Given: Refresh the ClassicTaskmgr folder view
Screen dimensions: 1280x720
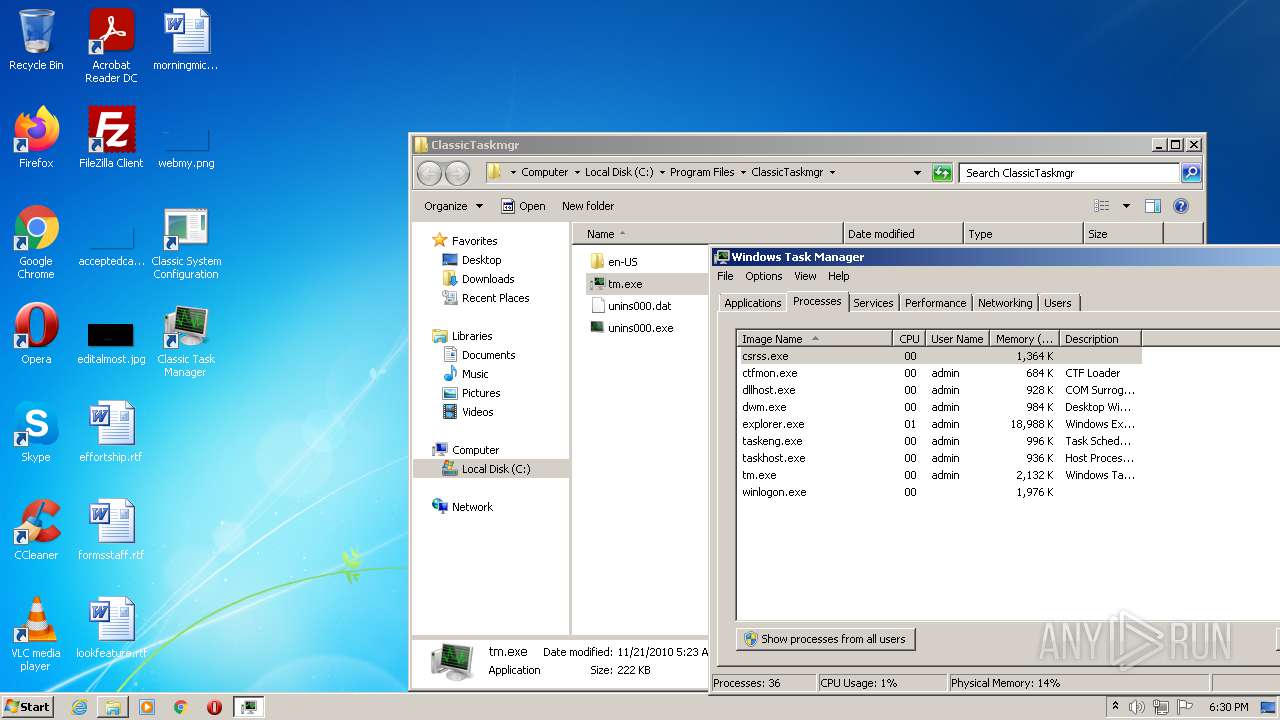Looking at the screenshot, I should click(x=942, y=173).
